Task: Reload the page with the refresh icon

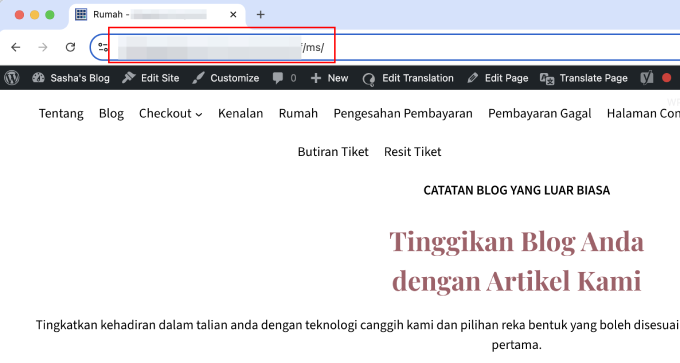Action: point(70,47)
